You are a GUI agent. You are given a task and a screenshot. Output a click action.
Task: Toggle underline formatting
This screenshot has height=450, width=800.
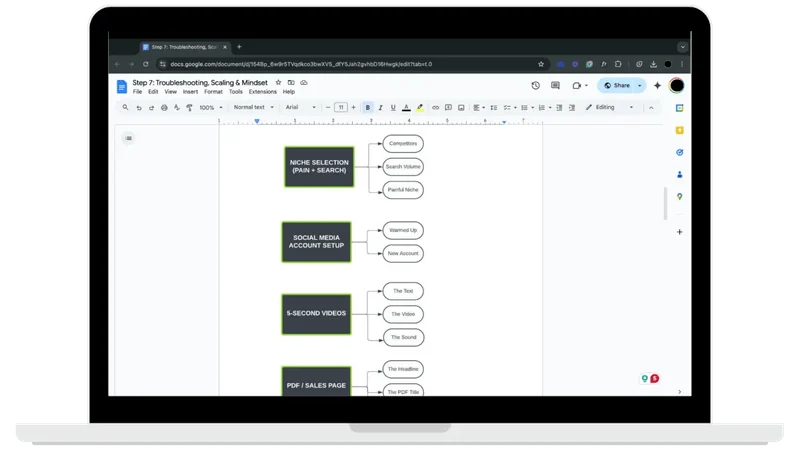(393, 108)
